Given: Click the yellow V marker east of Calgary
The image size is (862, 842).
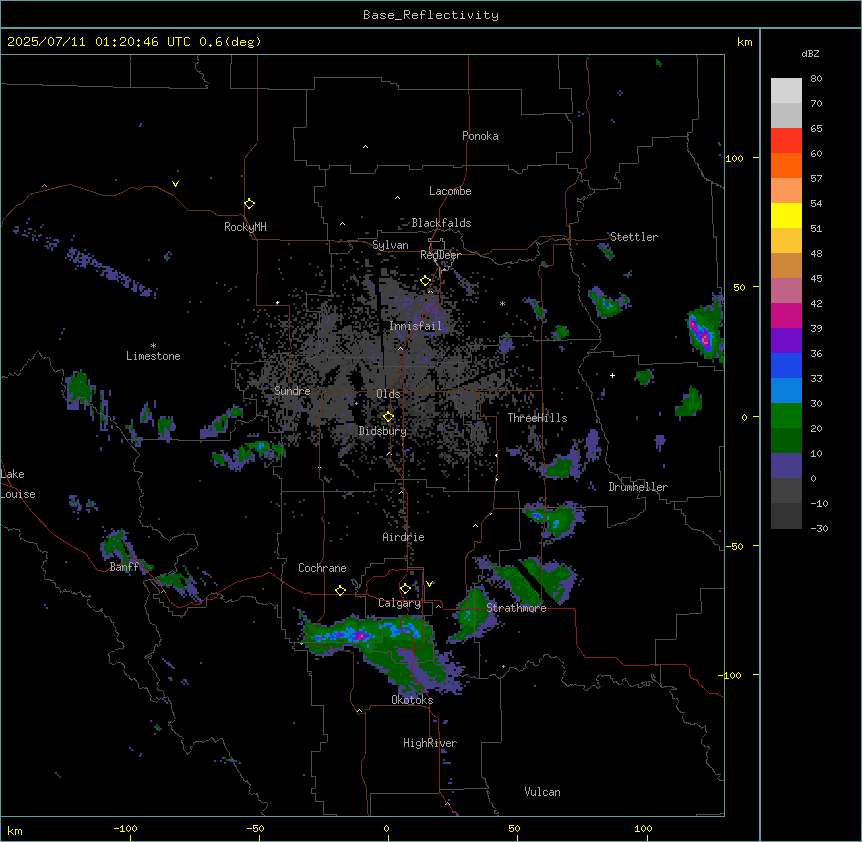Looking at the screenshot, I should pyautogui.click(x=429, y=584).
